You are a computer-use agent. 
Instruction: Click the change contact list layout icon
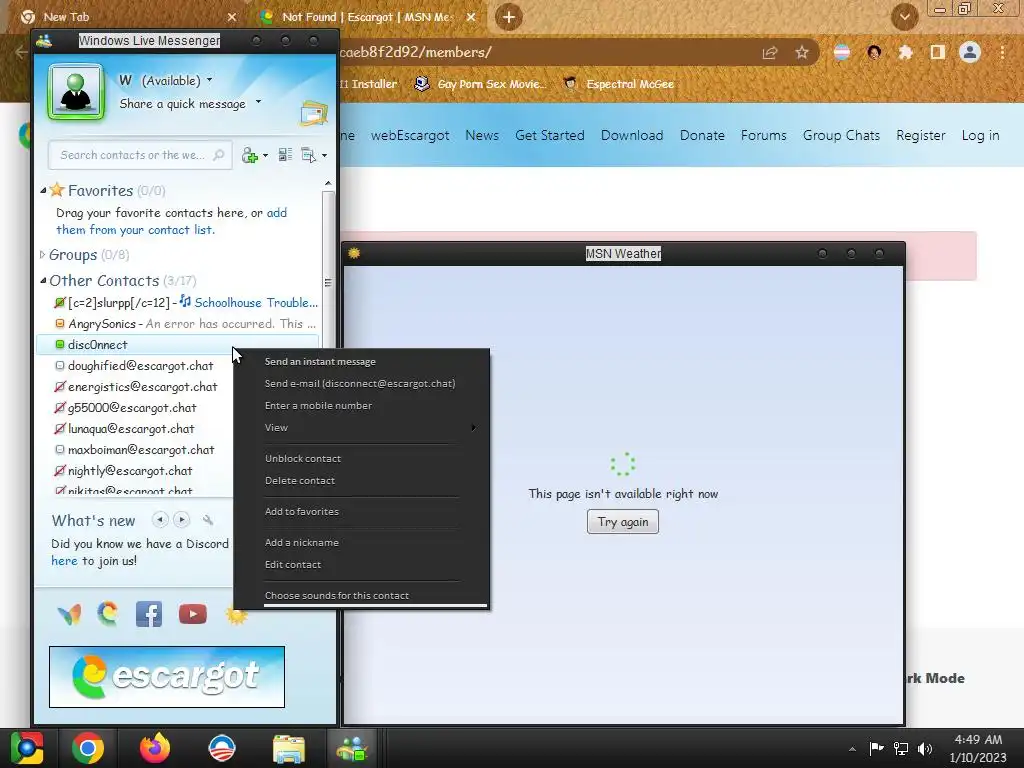[x=285, y=155]
